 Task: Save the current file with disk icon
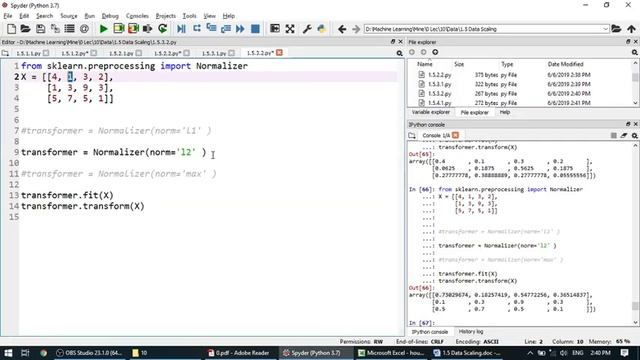click(40, 29)
